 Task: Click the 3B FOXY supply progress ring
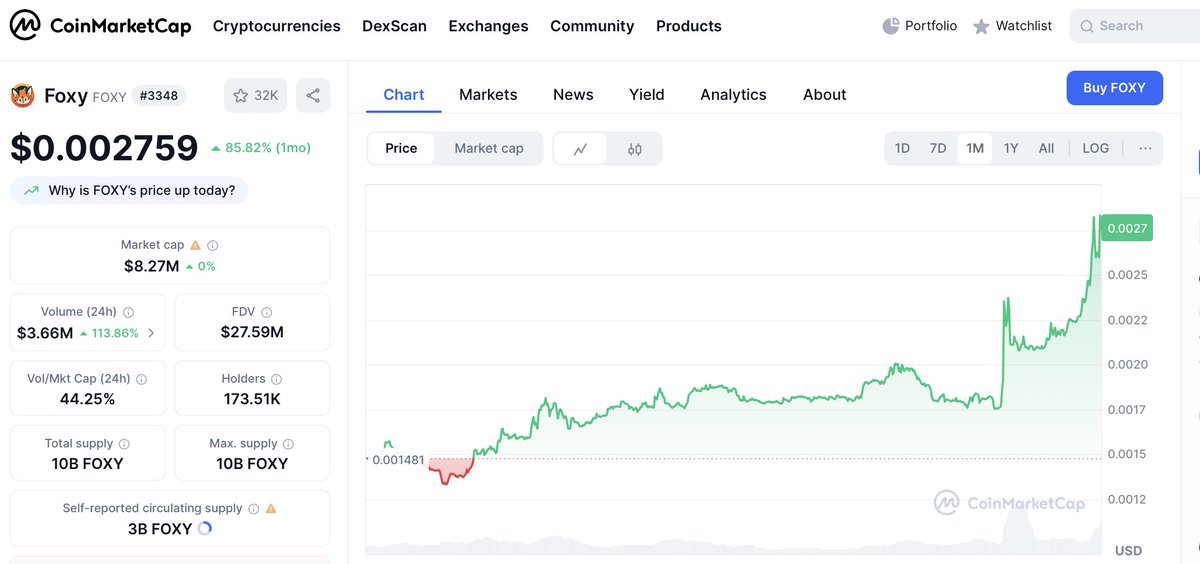(205, 529)
